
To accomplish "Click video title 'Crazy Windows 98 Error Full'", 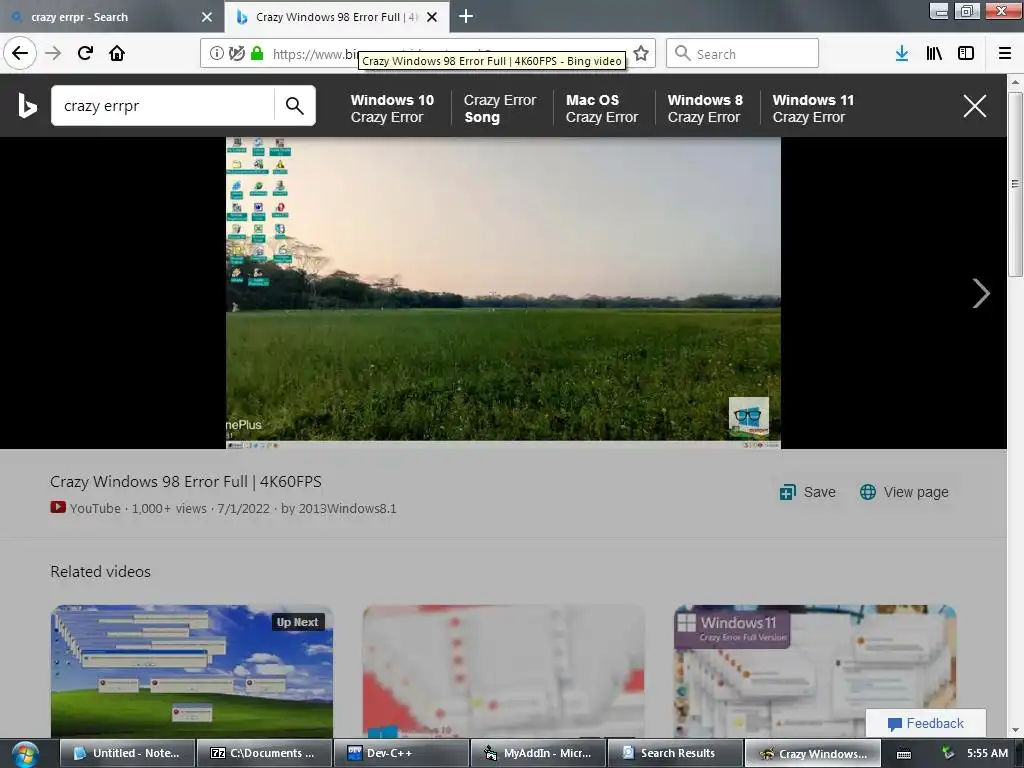I will point(186,481).
